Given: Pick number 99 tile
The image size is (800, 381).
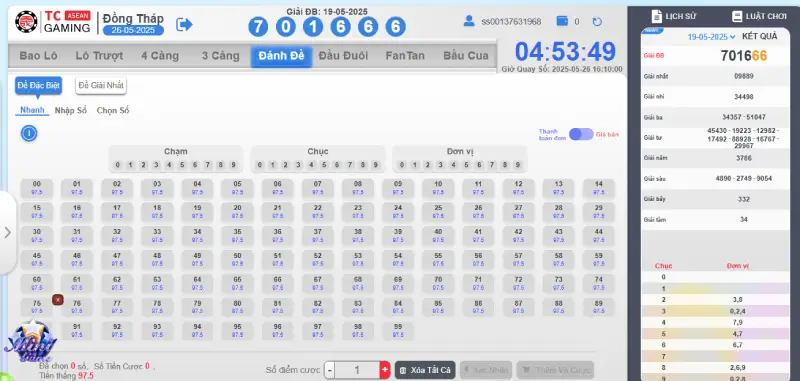Looking at the screenshot, I should click(398, 331).
